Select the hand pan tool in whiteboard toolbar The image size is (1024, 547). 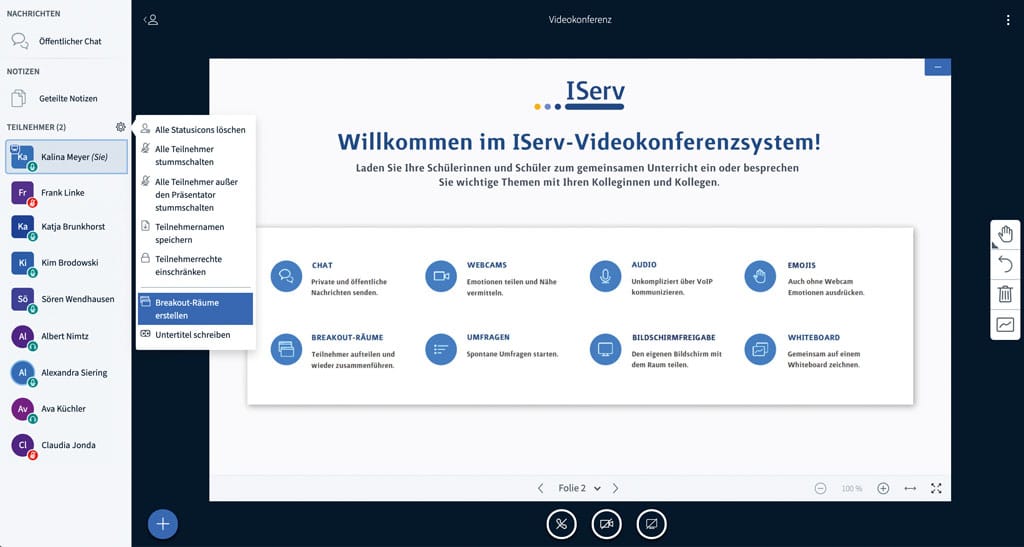tap(1005, 234)
